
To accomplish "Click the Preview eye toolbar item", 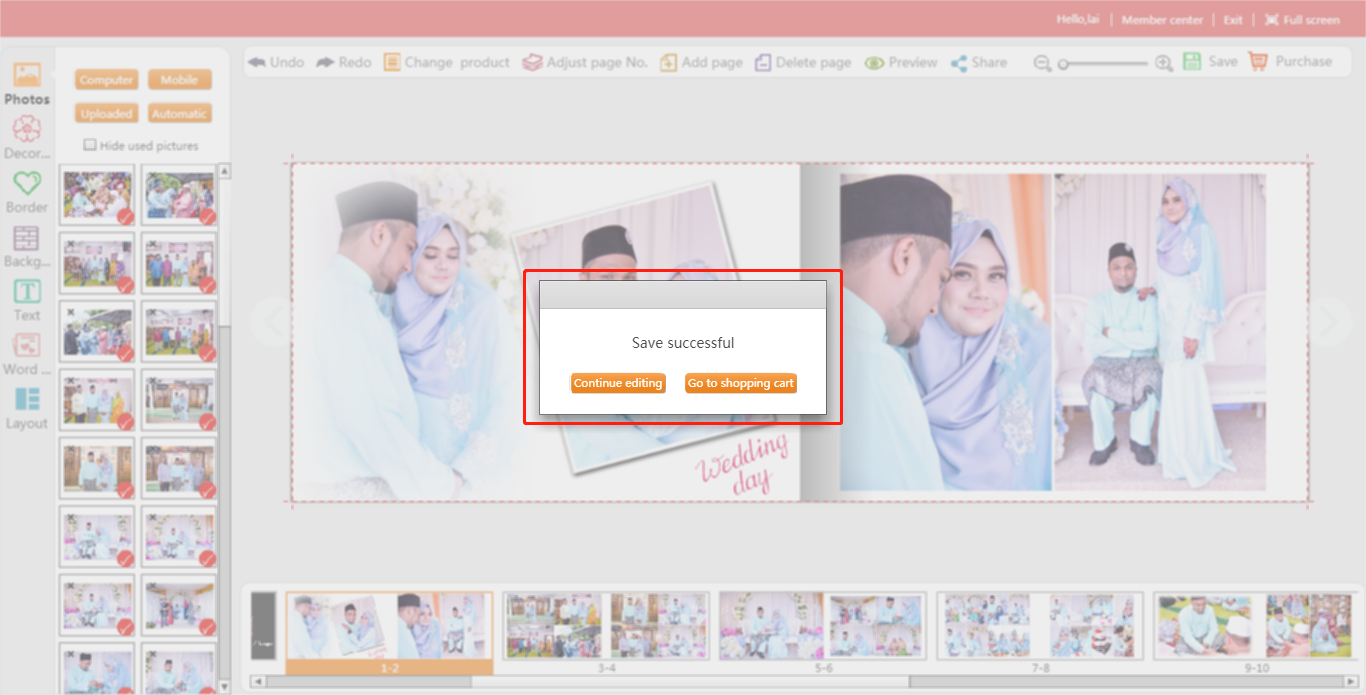I will tap(901, 62).
